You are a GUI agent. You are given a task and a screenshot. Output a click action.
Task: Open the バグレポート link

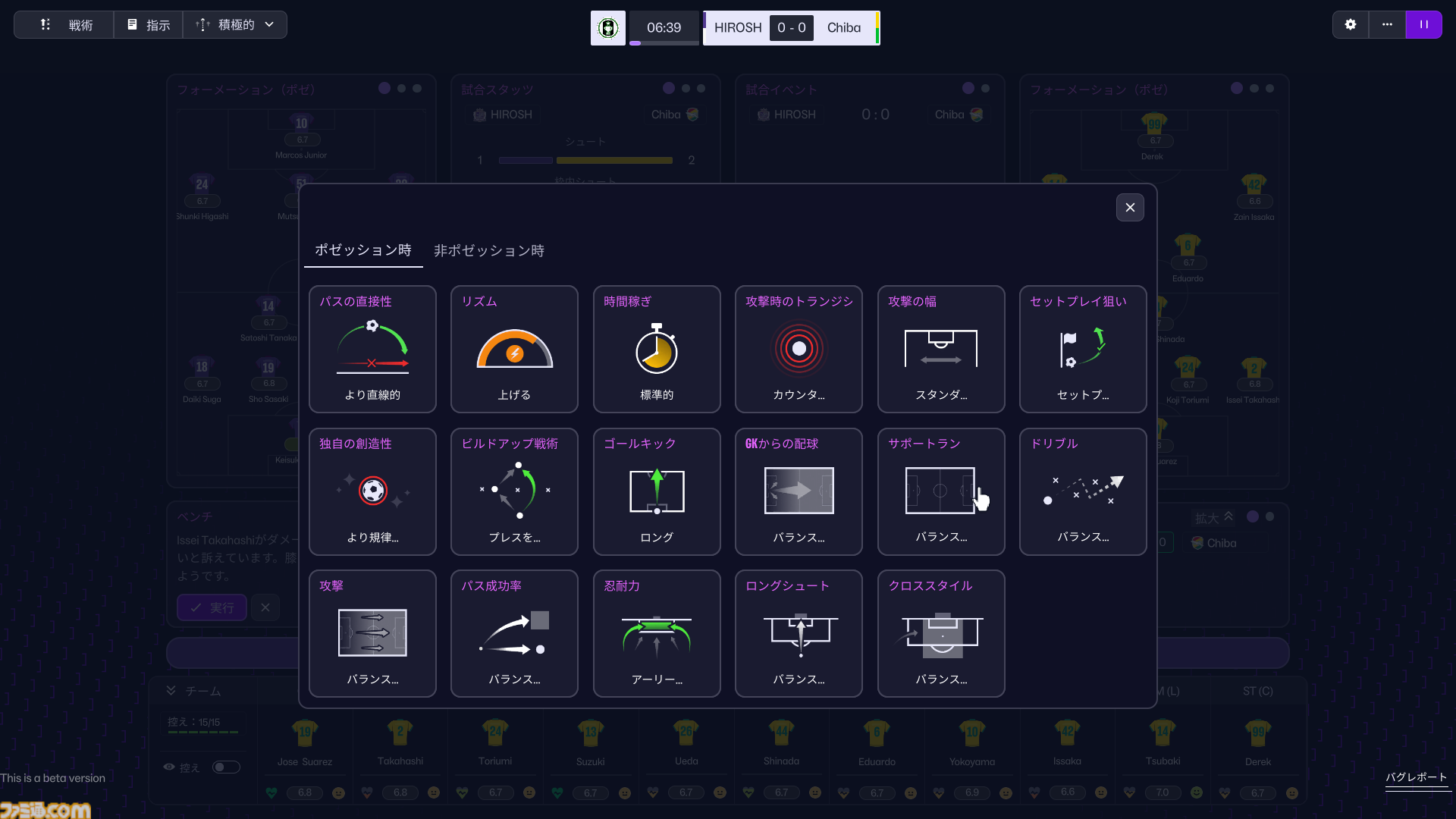(1417, 777)
